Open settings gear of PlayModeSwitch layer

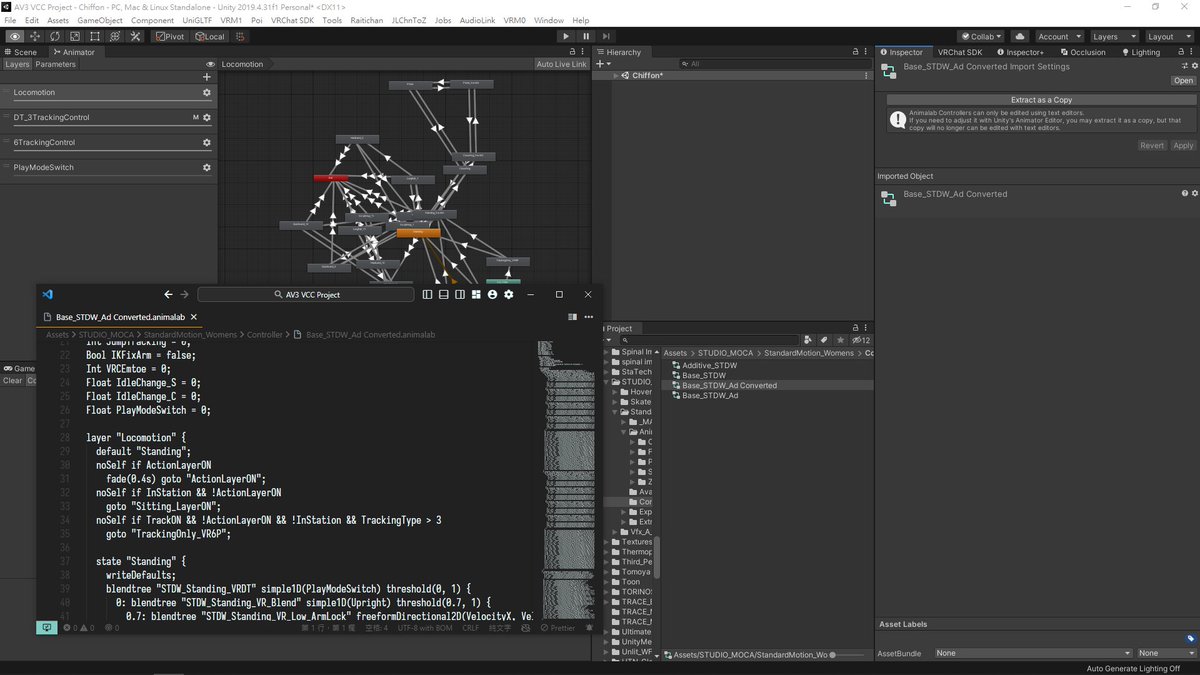pos(207,167)
